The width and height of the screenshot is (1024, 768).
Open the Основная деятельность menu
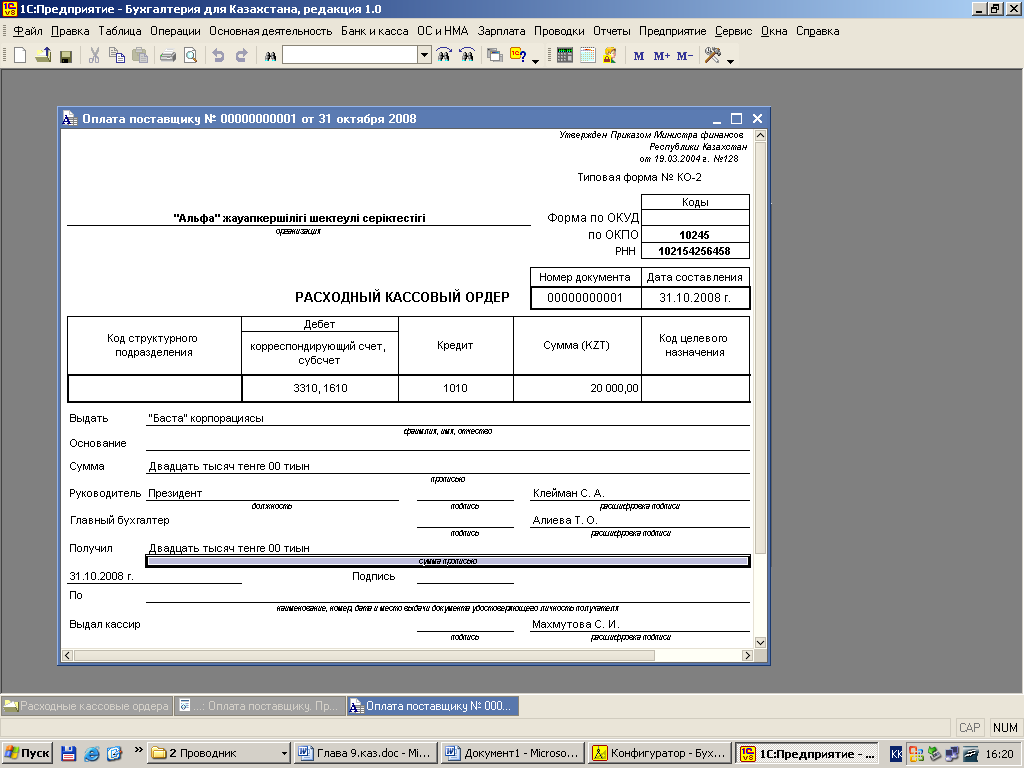pyautogui.click(x=270, y=31)
